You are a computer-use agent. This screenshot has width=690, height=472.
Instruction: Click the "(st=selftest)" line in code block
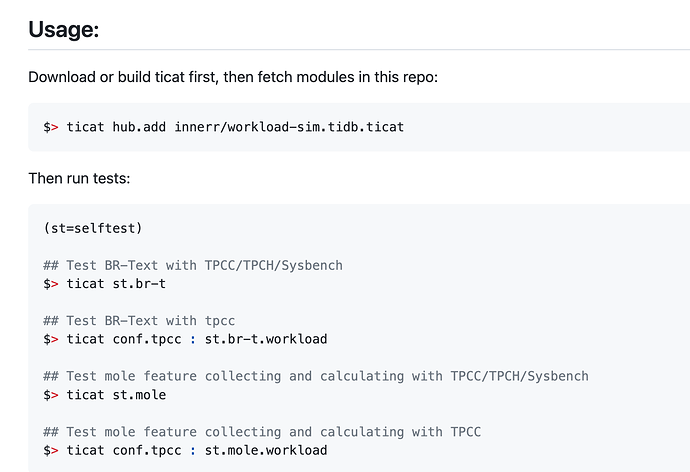[93, 228]
